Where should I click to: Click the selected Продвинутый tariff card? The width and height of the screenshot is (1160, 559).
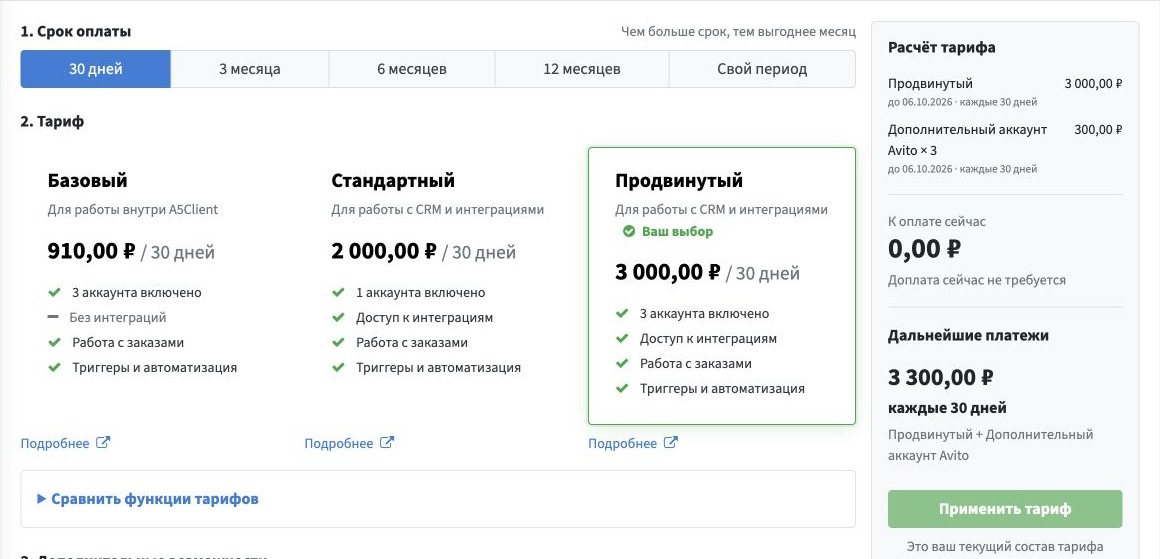[x=722, y=285]
